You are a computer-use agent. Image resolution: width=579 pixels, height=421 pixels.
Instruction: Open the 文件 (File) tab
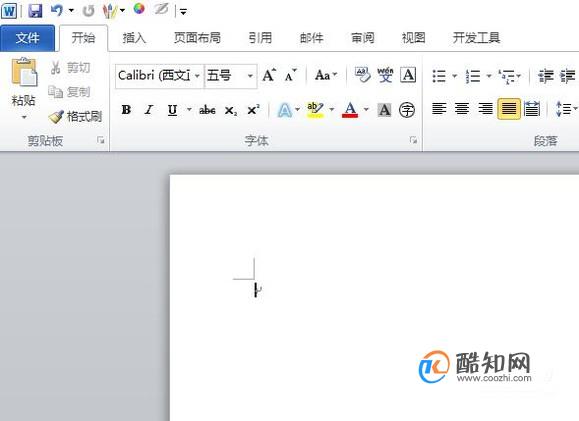tap(27, 38)
